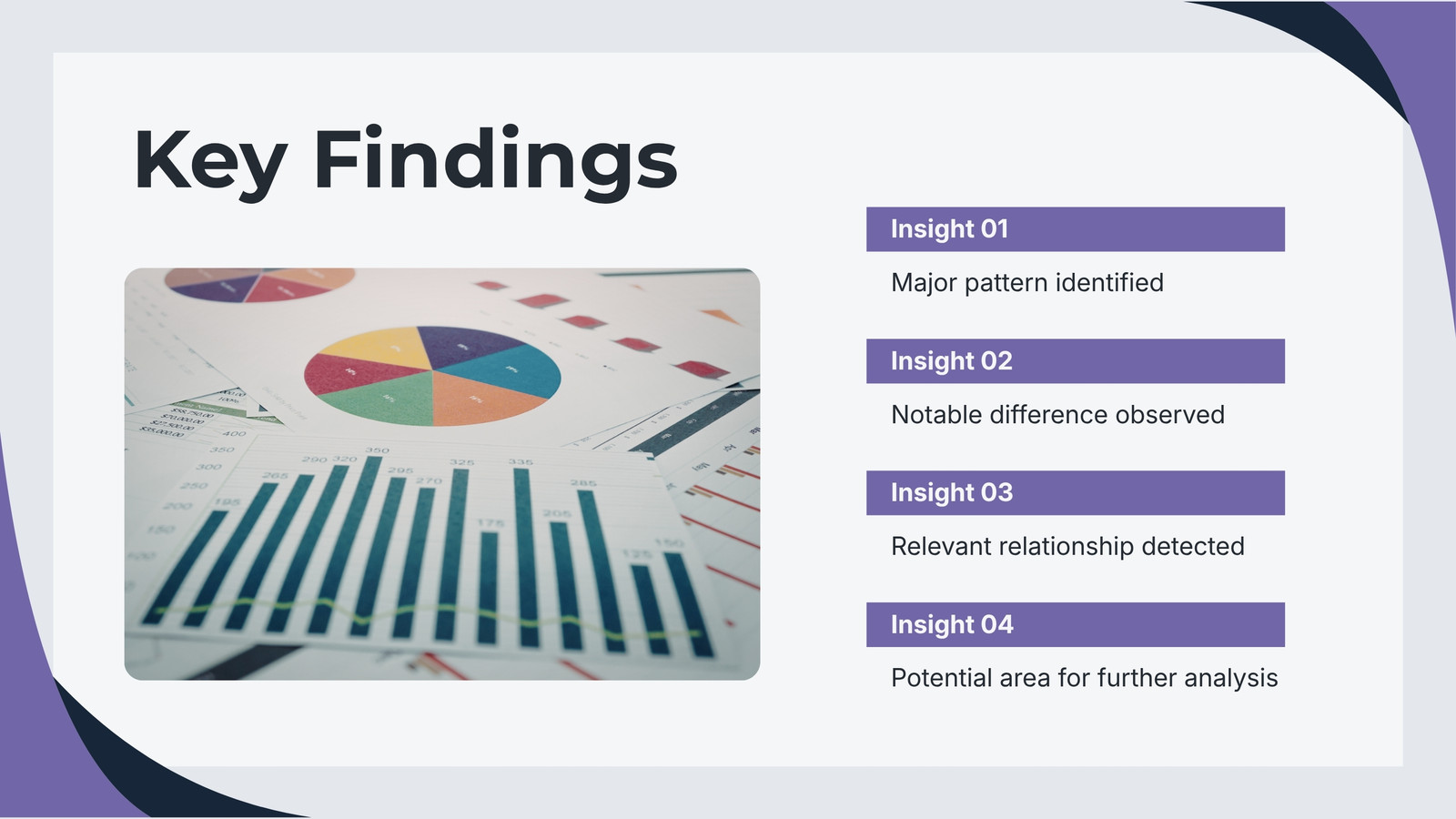This screenshot has width=1456, height=819.
Task: Click the small pie chart at photo corner
Action: (x=259, y=284)
